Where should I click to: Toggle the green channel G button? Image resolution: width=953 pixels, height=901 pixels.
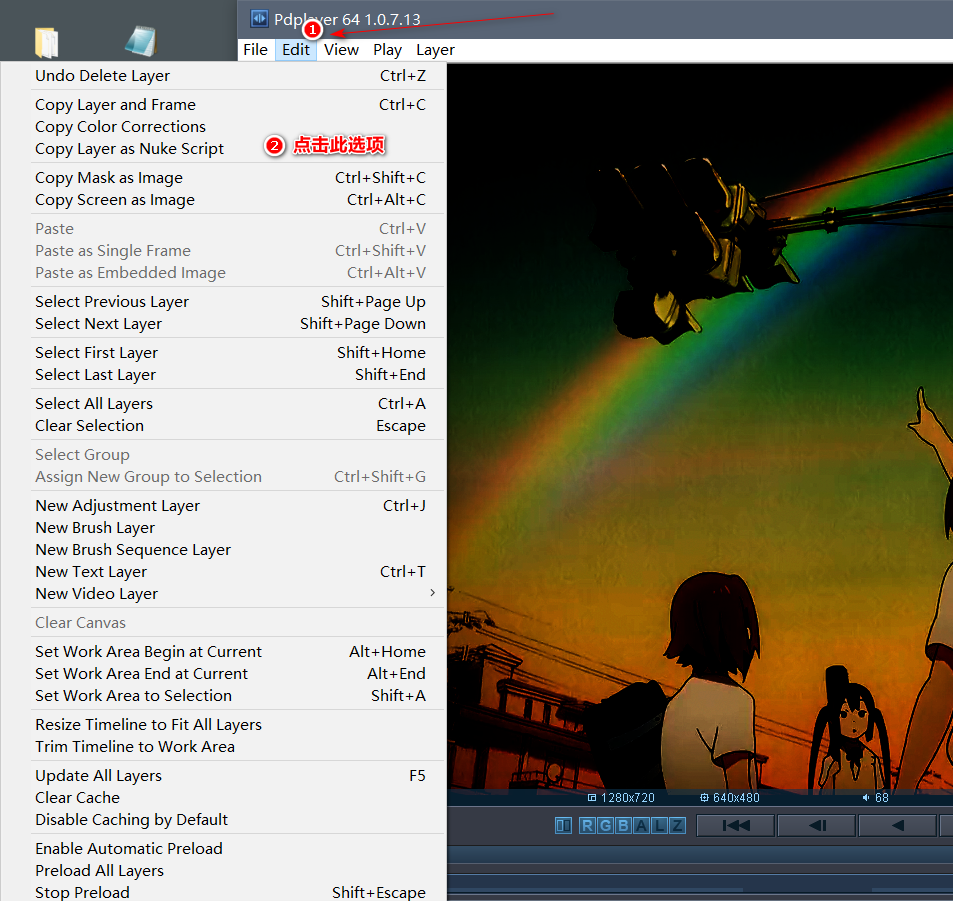tap(605, 825)
